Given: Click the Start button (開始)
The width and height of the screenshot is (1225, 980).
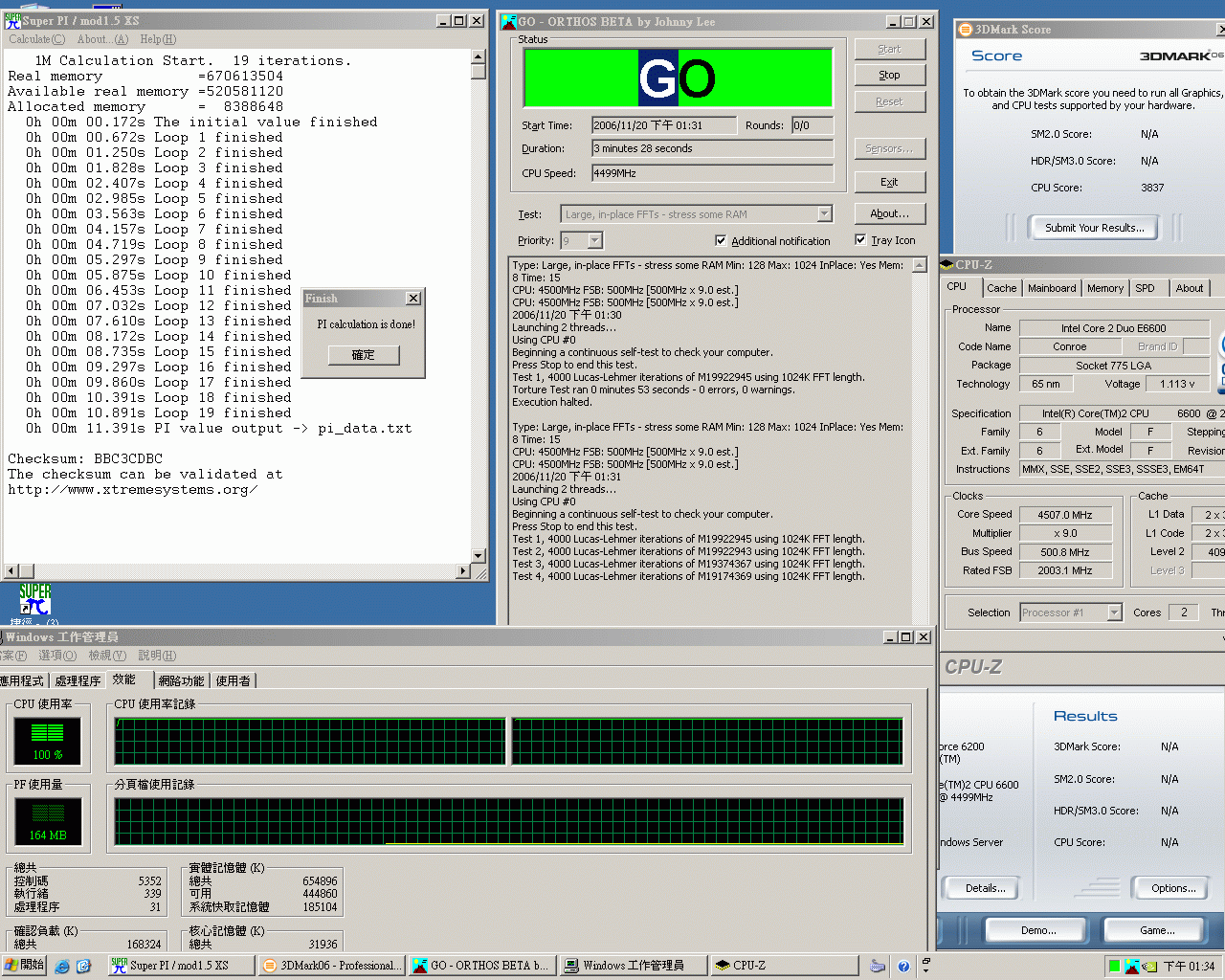Looking at the screenshot, I should tap(24, 966).
